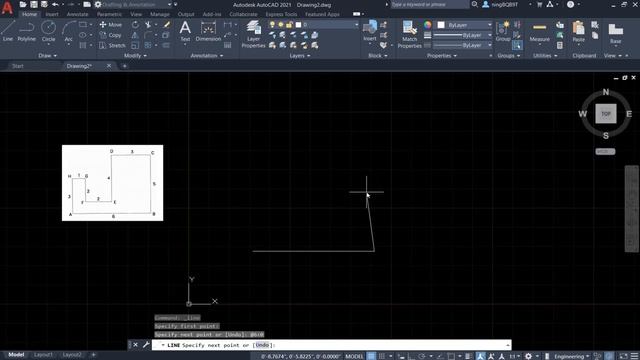Click the Undo arrow in quick access toolbar

[x=55, y=4]
